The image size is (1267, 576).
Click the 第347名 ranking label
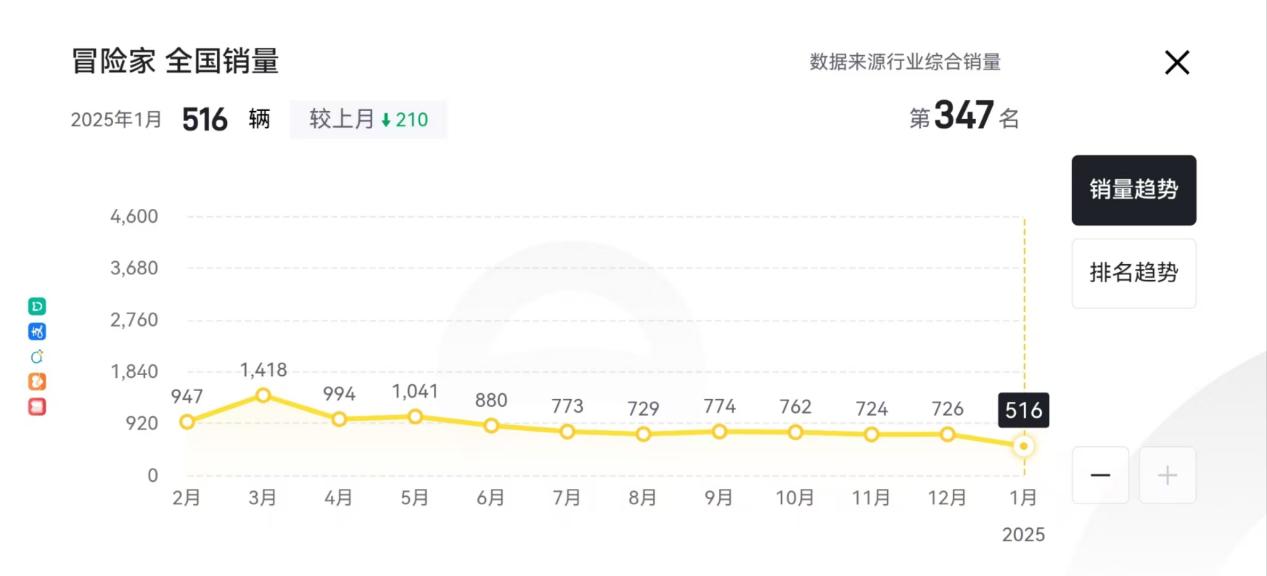click(964, 117)
